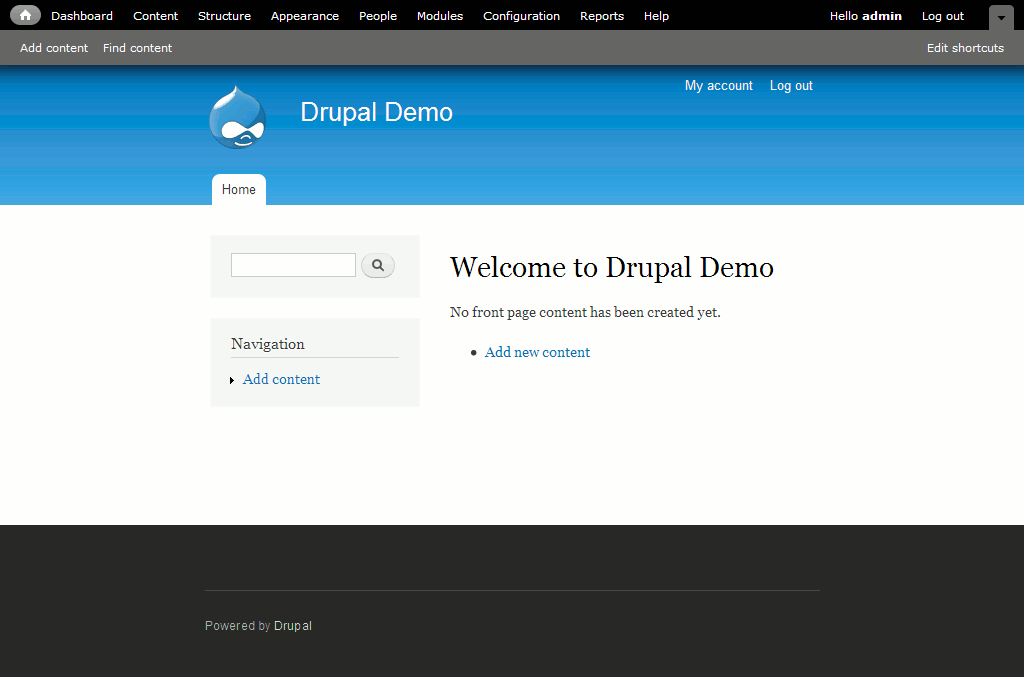Collapse the toolbar using the arrow icon
The height and width of the screenshot is (677, 1024).
pyautogui.click(x=1000, y=17)
